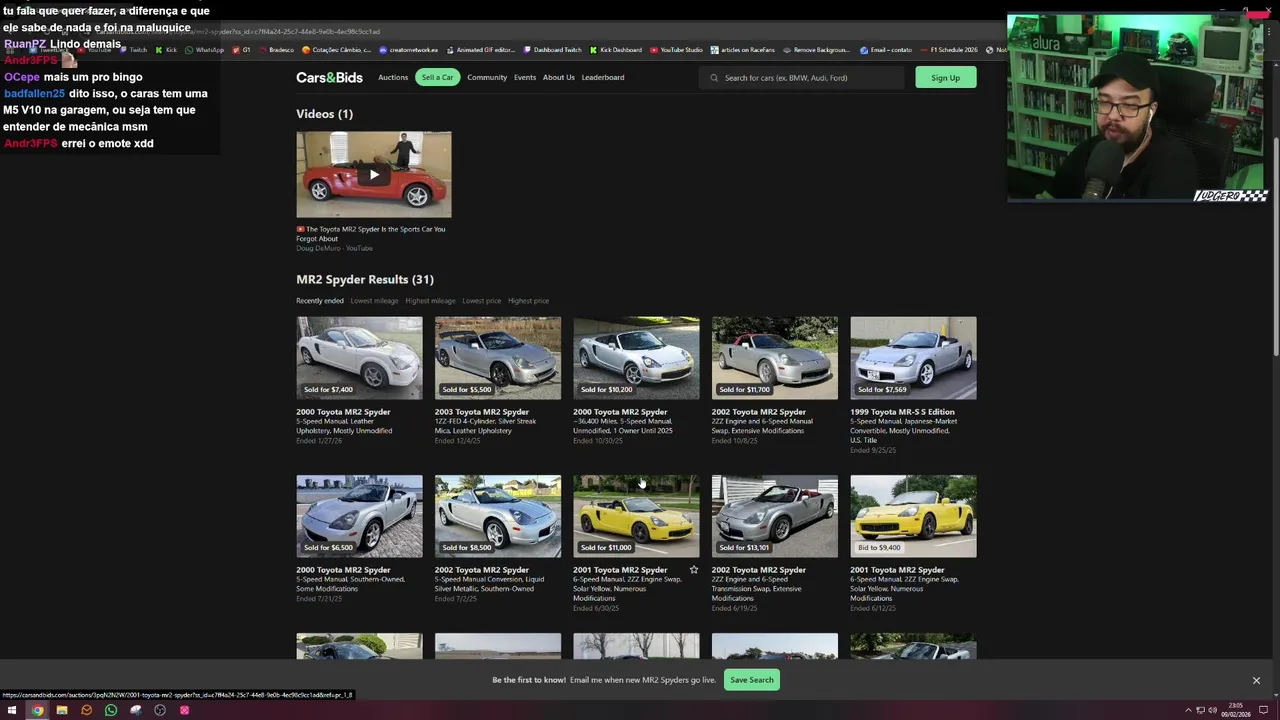
Task: Click the 2003 Toyota MR2 Spyder title
Action: pyautogui.click(x=482, y=412)
